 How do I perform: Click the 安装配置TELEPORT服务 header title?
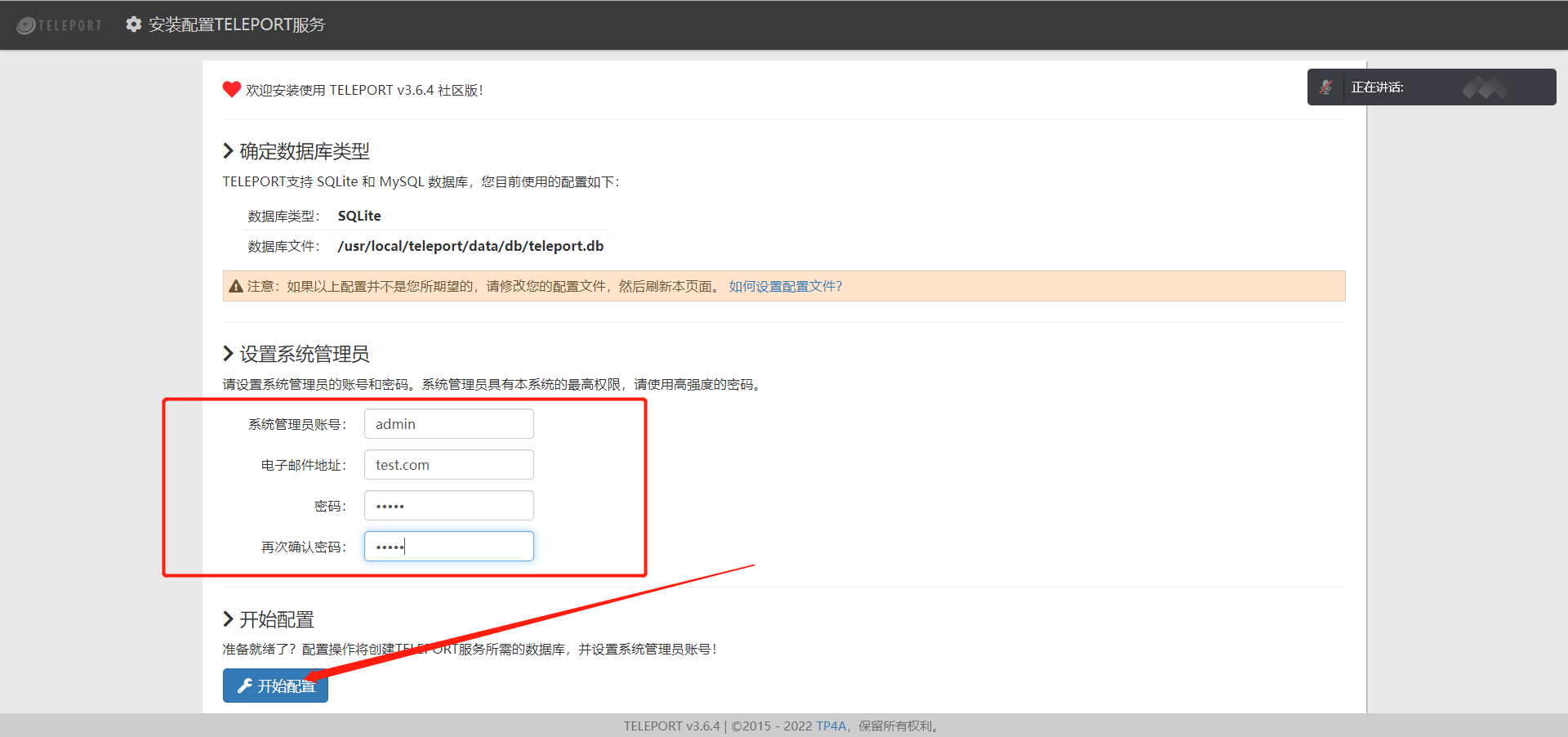(x=237, y=25)
